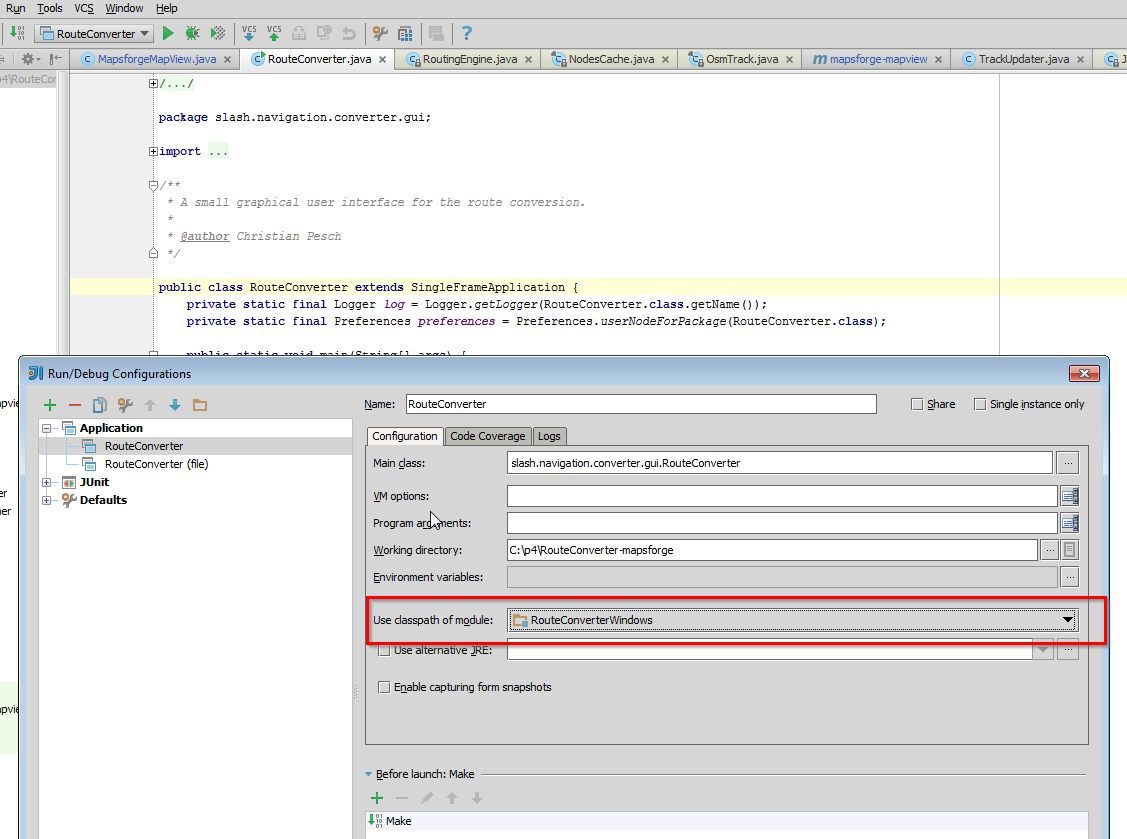
Task: Expand the JUnit tree node
Action: [47, 482]
